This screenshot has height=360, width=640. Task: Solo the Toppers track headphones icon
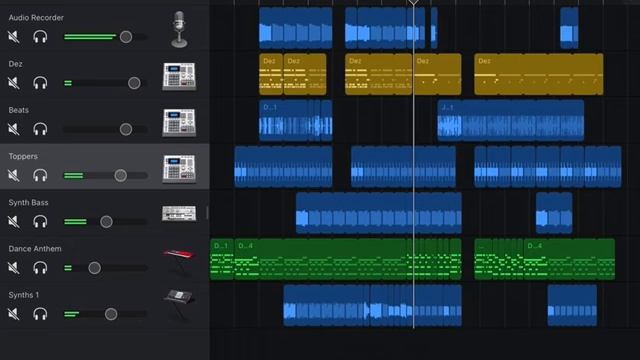(x=40, y=176)
